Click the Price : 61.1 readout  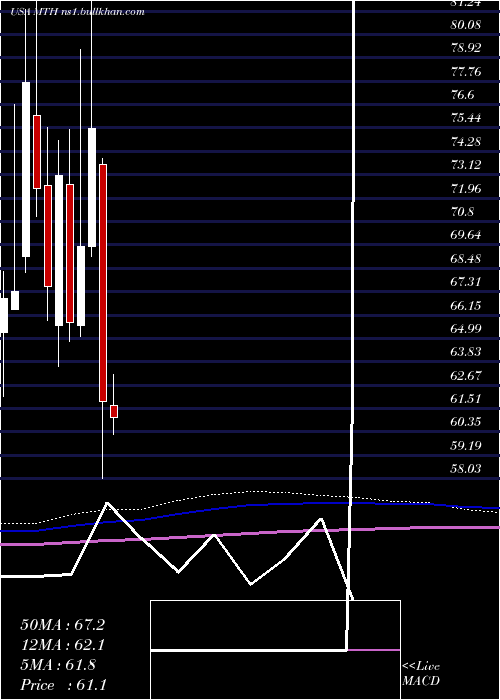pos(63,685)
